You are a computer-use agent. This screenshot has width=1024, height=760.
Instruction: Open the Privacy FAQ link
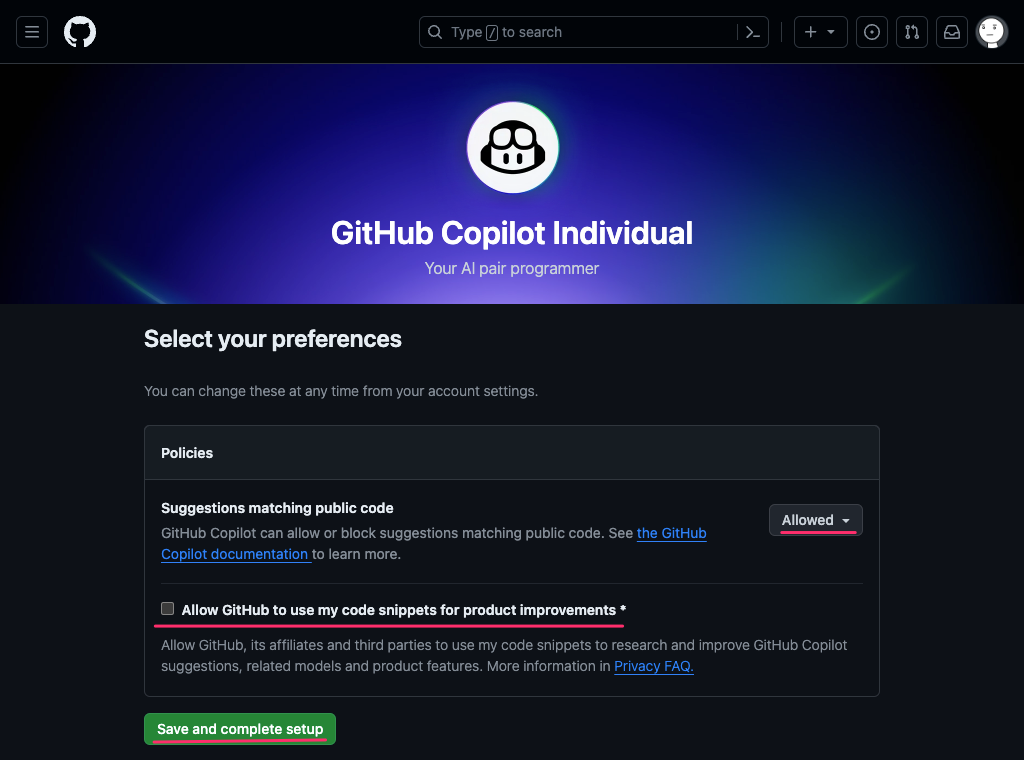[654, 666]
